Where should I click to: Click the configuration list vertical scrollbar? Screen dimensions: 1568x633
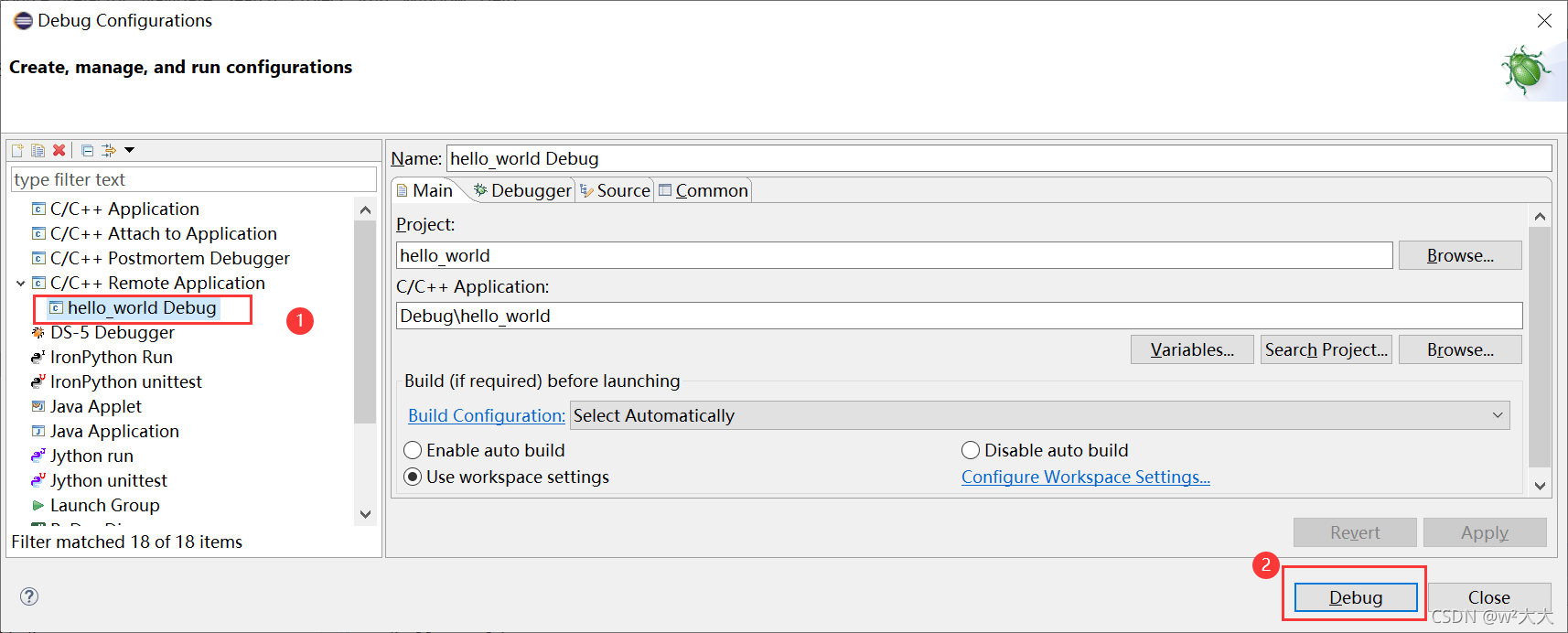pyautogui.click(x=365, y=320)
